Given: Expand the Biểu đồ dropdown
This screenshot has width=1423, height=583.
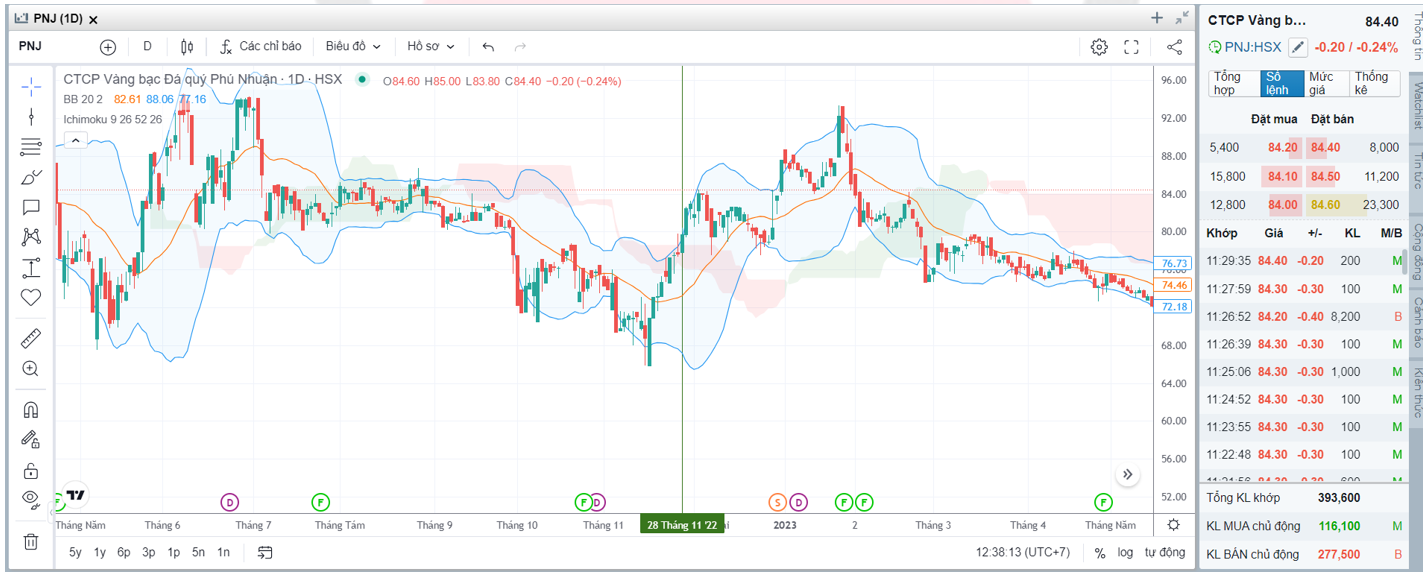Looking at the screenshot, I should point(353,46).
